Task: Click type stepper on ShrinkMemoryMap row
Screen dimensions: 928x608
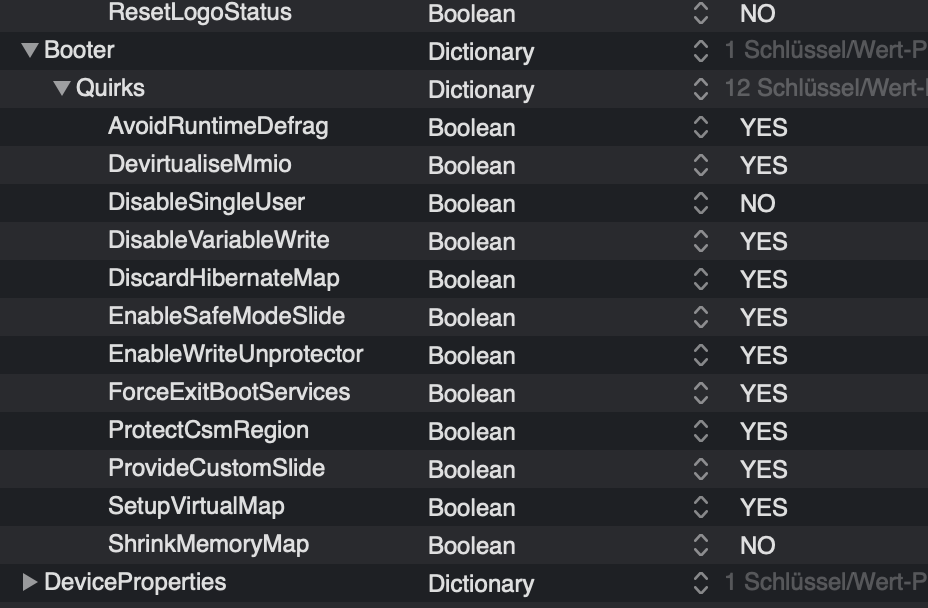Action: pyautogui.click(x=700, y=546)
